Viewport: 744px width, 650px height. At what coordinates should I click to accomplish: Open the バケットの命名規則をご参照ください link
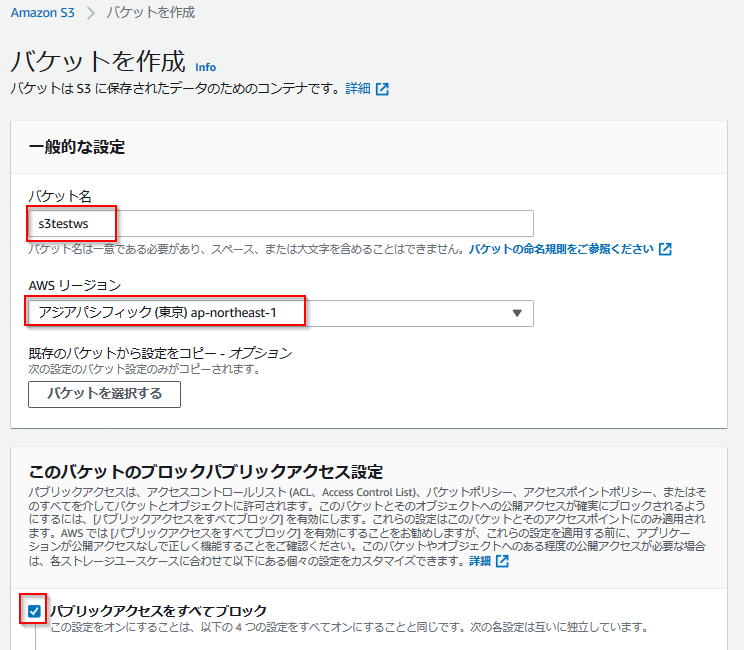[x=561, y=249]
